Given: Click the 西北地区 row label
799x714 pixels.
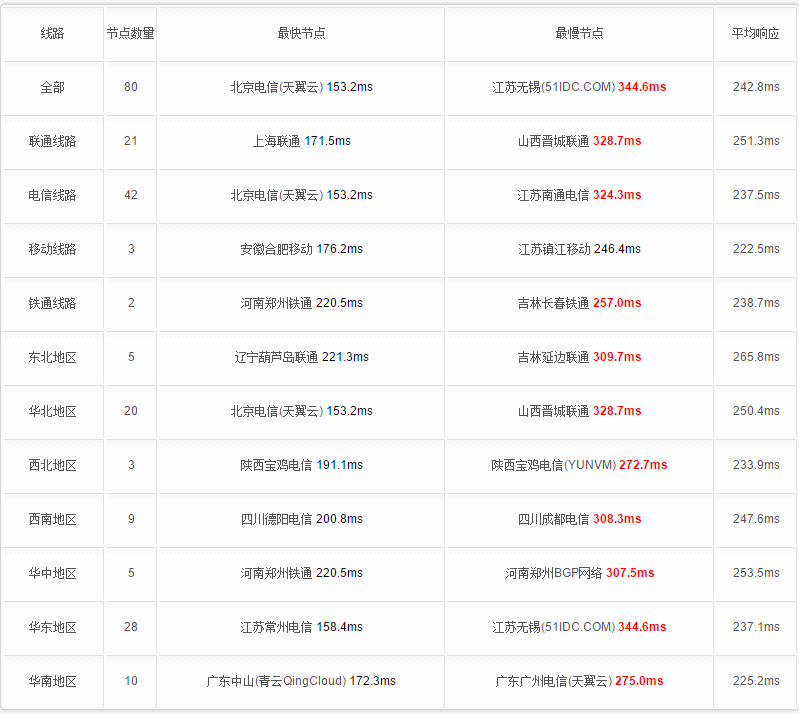Looking at the screenshot, I should coord(52,465).
